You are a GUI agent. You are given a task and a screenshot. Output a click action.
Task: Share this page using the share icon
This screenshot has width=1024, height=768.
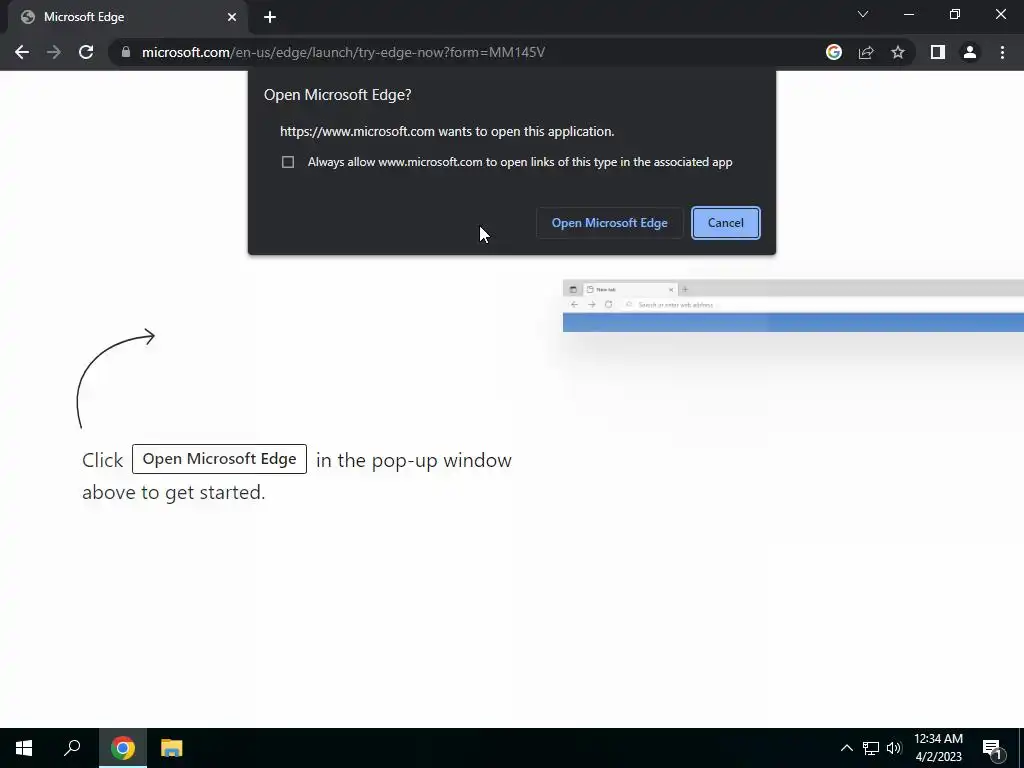(x=866, y=52)
